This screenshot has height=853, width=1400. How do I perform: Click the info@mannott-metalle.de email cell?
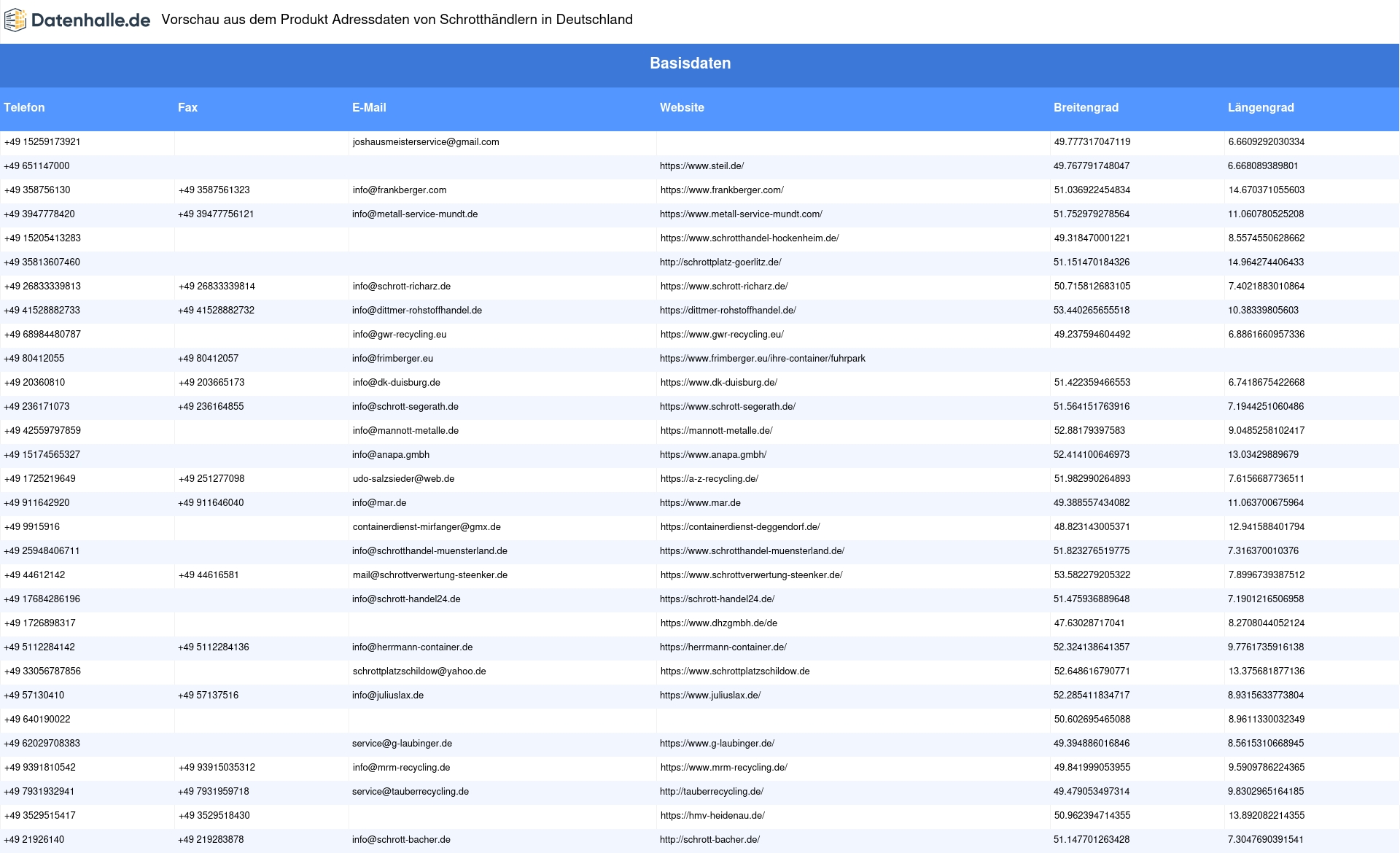pyautogui.click(x=405, y=431)
